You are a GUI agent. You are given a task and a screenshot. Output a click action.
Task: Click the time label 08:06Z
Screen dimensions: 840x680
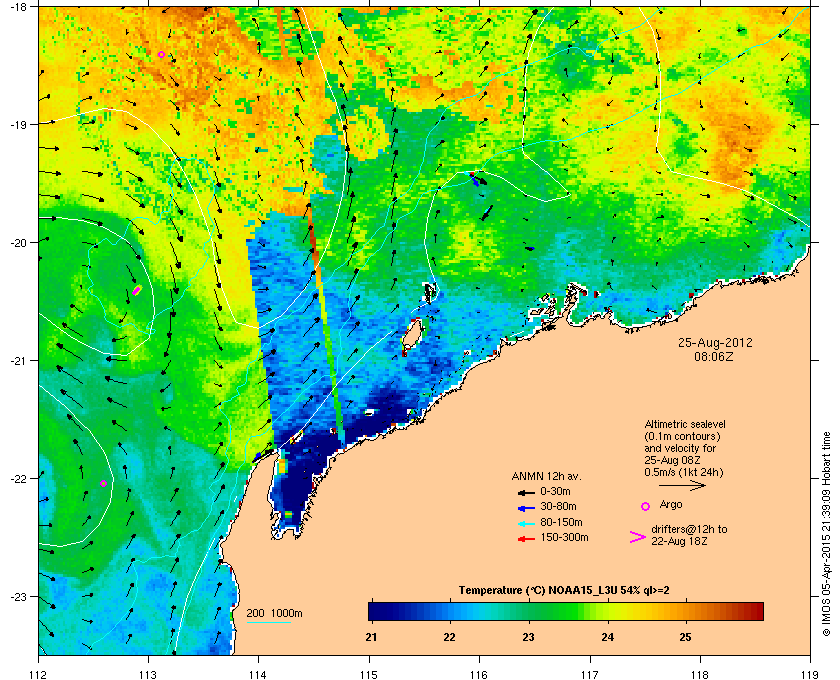(714, 356)
